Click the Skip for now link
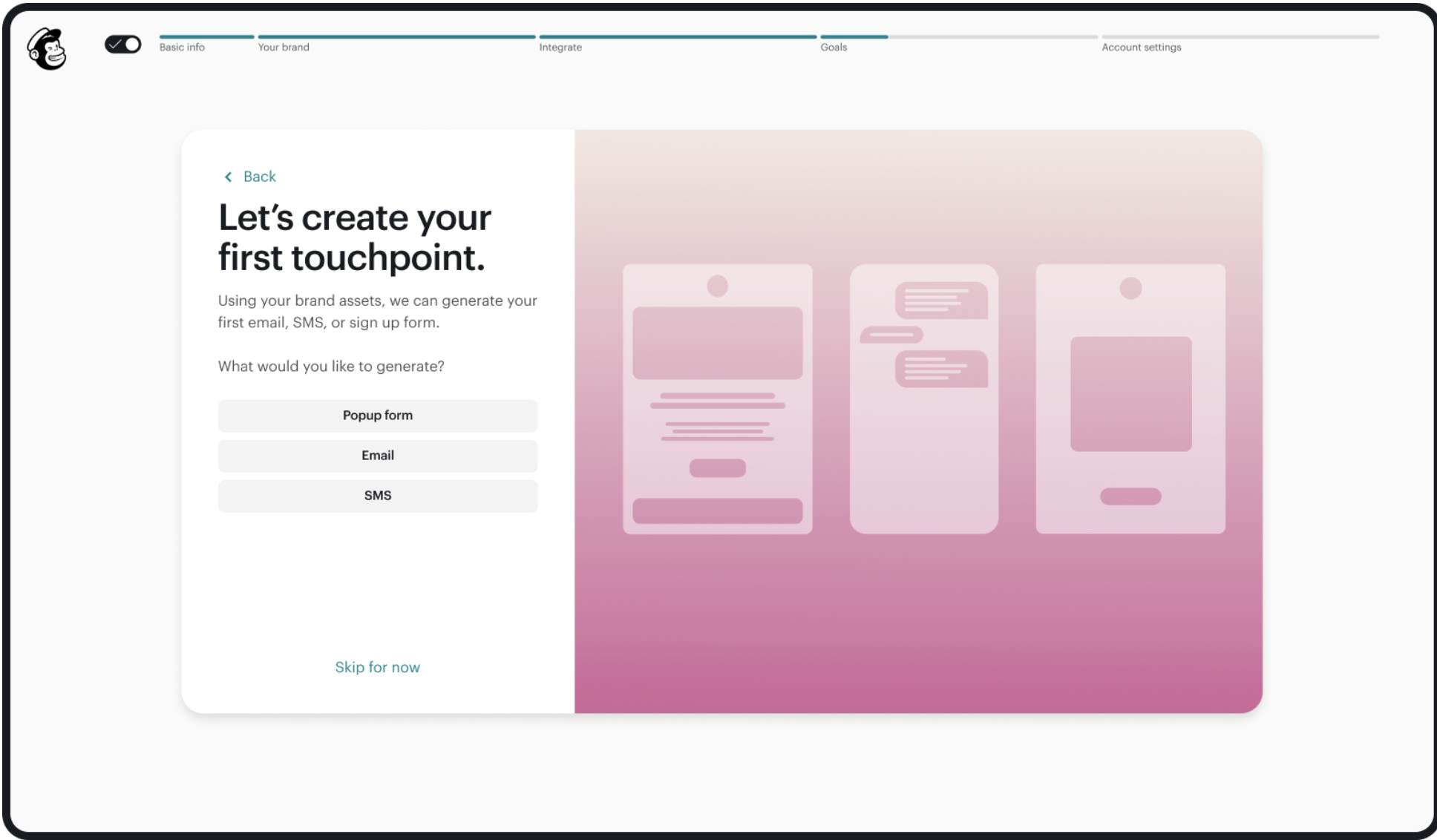The height and width of the screenshot is (840, 1437). [378, 667]
